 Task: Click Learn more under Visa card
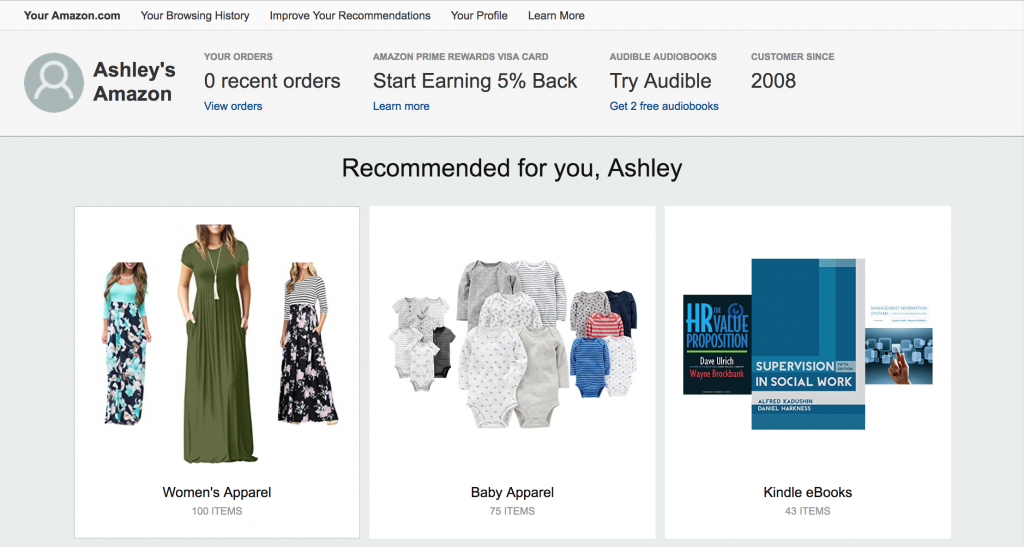pos(401,106)
